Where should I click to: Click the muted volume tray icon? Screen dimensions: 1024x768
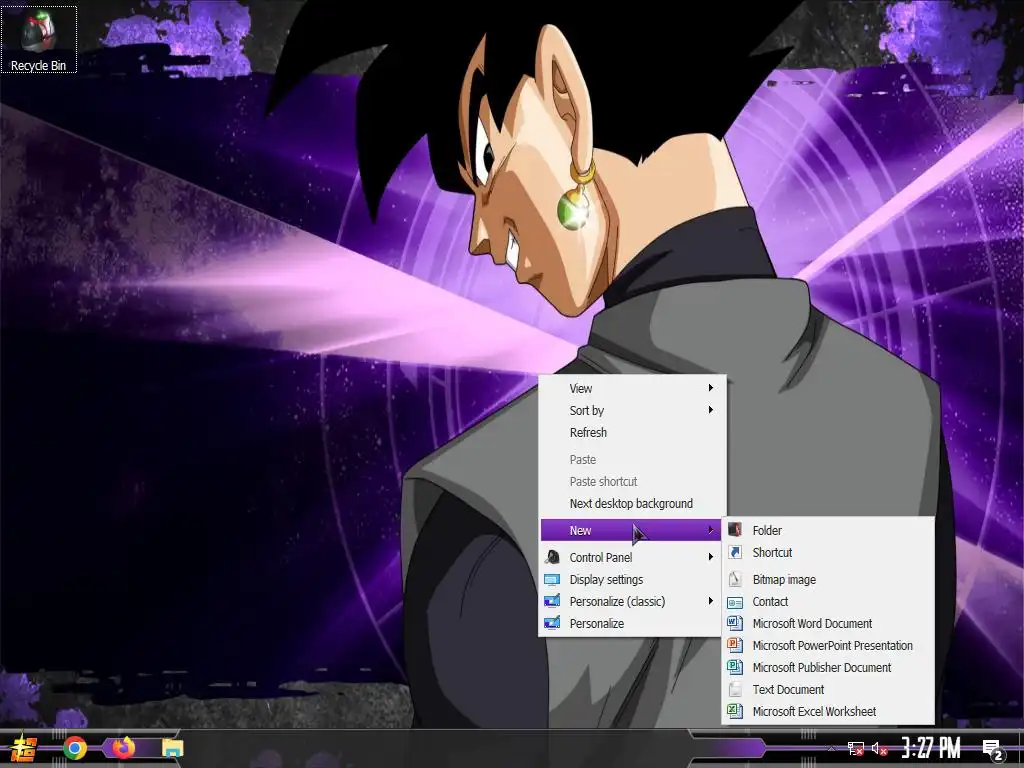point(880,748)
